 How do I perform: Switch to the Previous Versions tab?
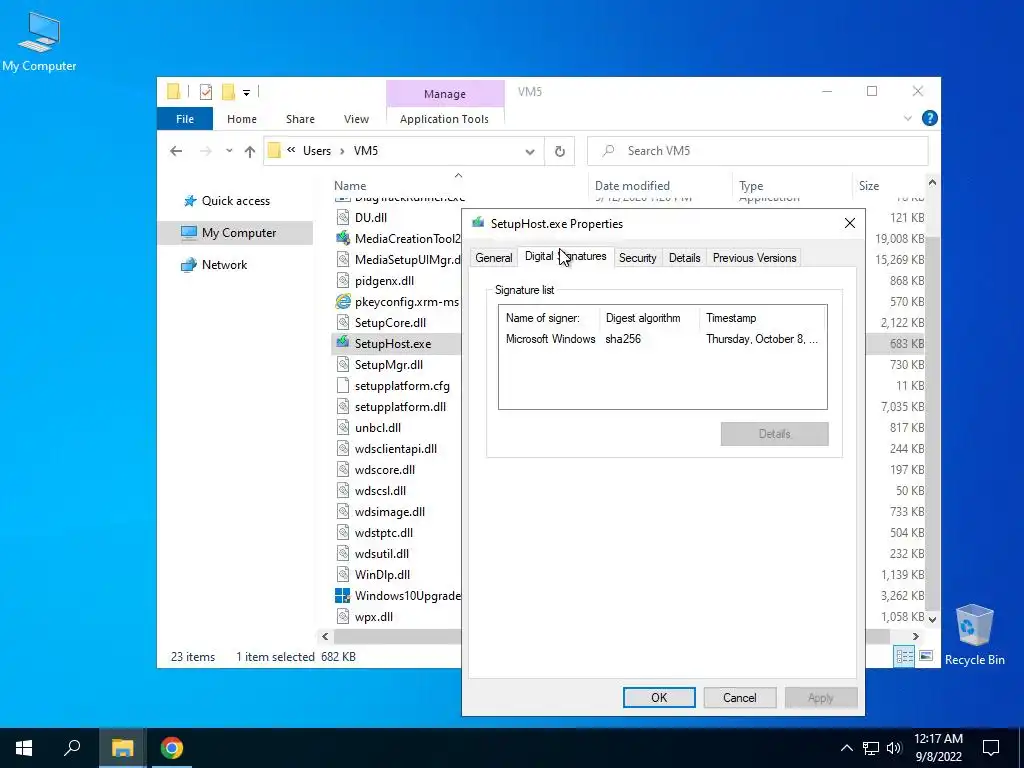click(x=754, y=258)
